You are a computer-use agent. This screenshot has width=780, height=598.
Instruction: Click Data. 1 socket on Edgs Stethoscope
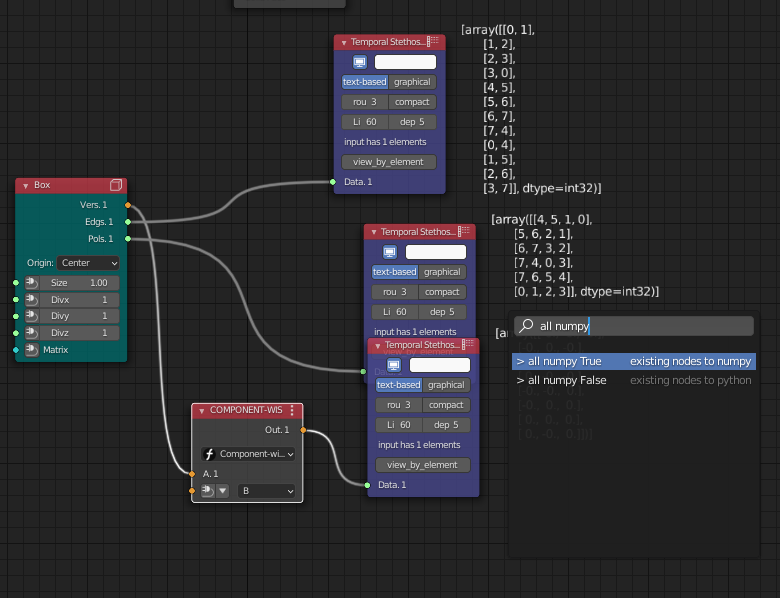(x=333, y=182)
